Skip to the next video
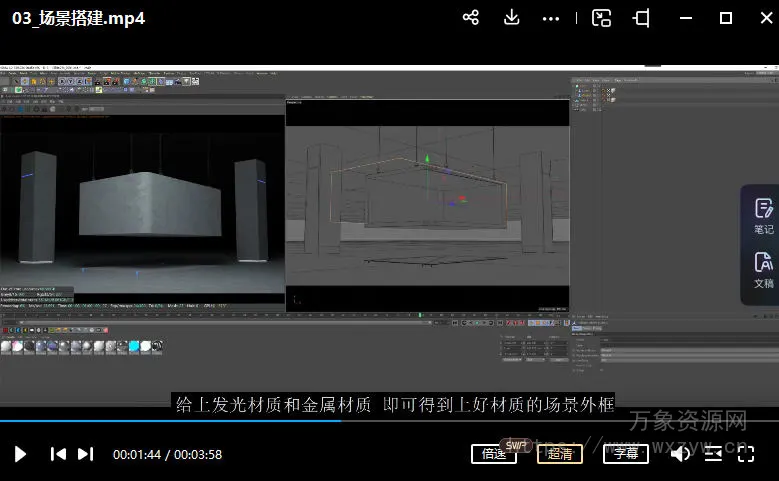The width and height of the screenshot is (779, 481). (x=86, y=454)
